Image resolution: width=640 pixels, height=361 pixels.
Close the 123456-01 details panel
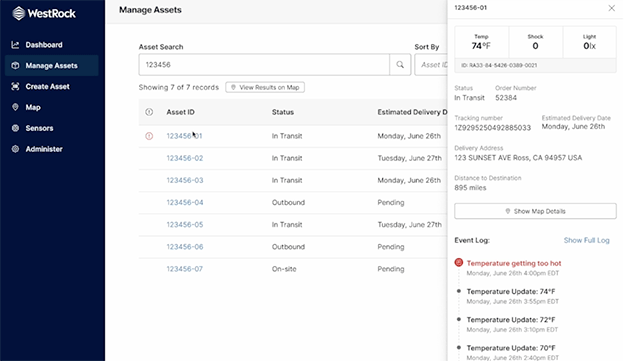[x=611, y=8]
